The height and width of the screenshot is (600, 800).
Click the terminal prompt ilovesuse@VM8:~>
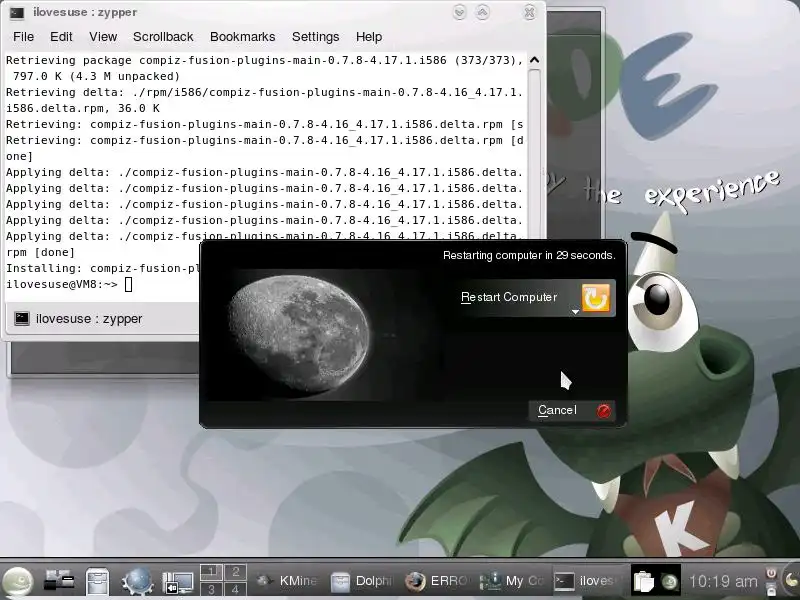coord(61,284)
